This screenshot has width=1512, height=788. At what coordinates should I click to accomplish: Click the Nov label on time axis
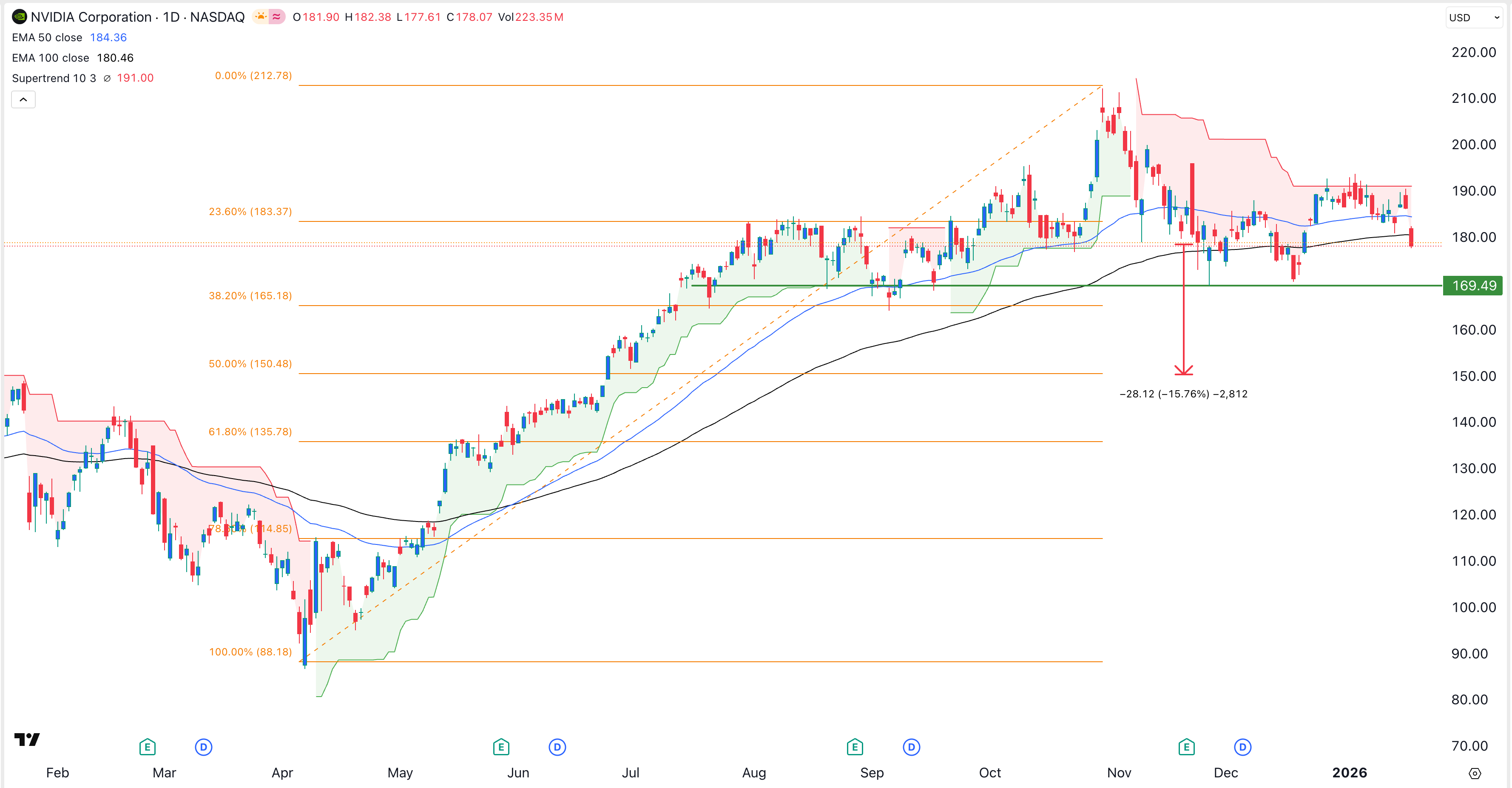[x=1119, y=773]
